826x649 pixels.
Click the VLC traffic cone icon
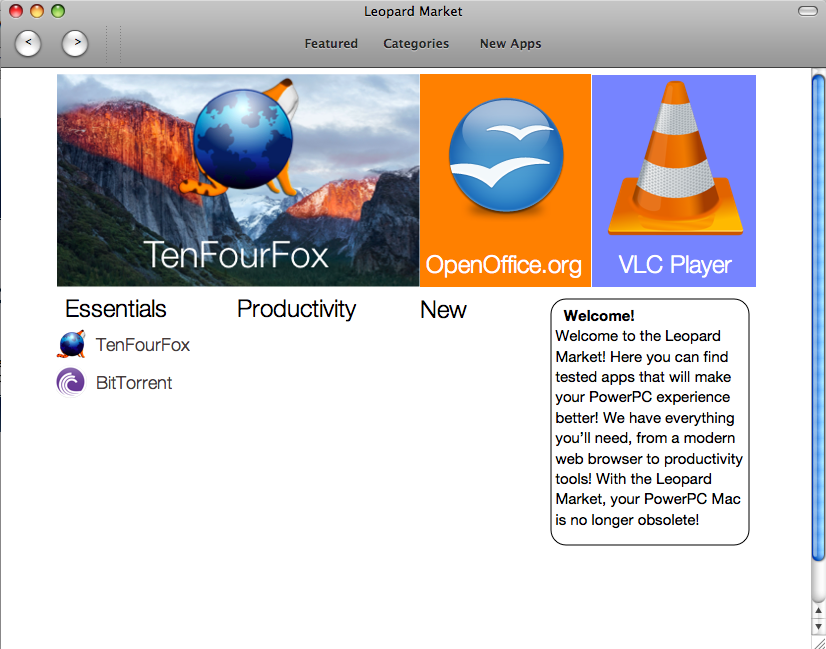click(675, 158)
